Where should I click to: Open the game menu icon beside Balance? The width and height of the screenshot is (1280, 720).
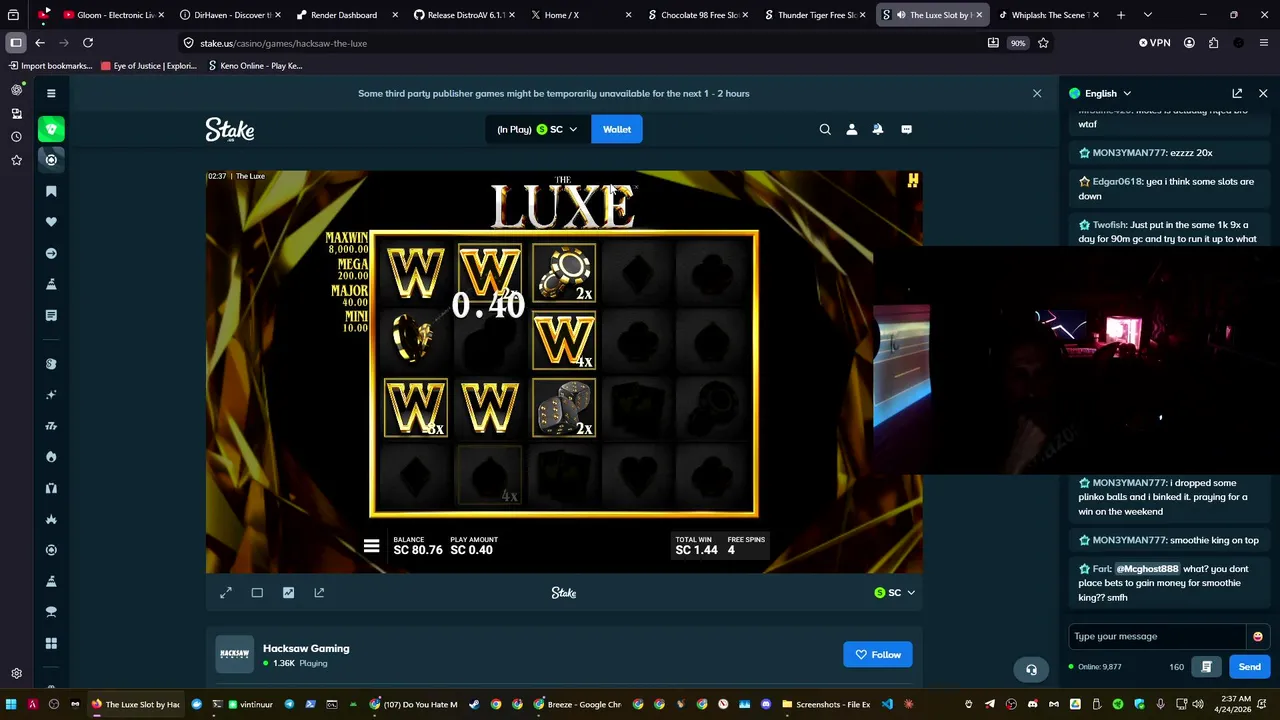point(371,546)
